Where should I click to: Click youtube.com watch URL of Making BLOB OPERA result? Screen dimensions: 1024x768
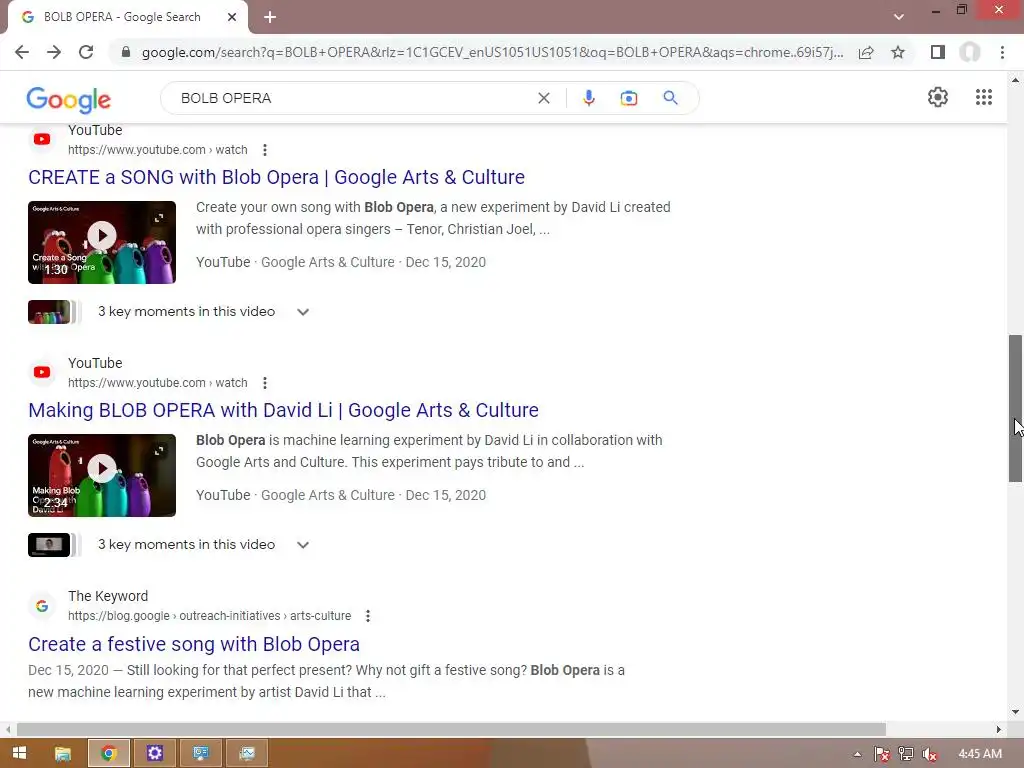157,383
